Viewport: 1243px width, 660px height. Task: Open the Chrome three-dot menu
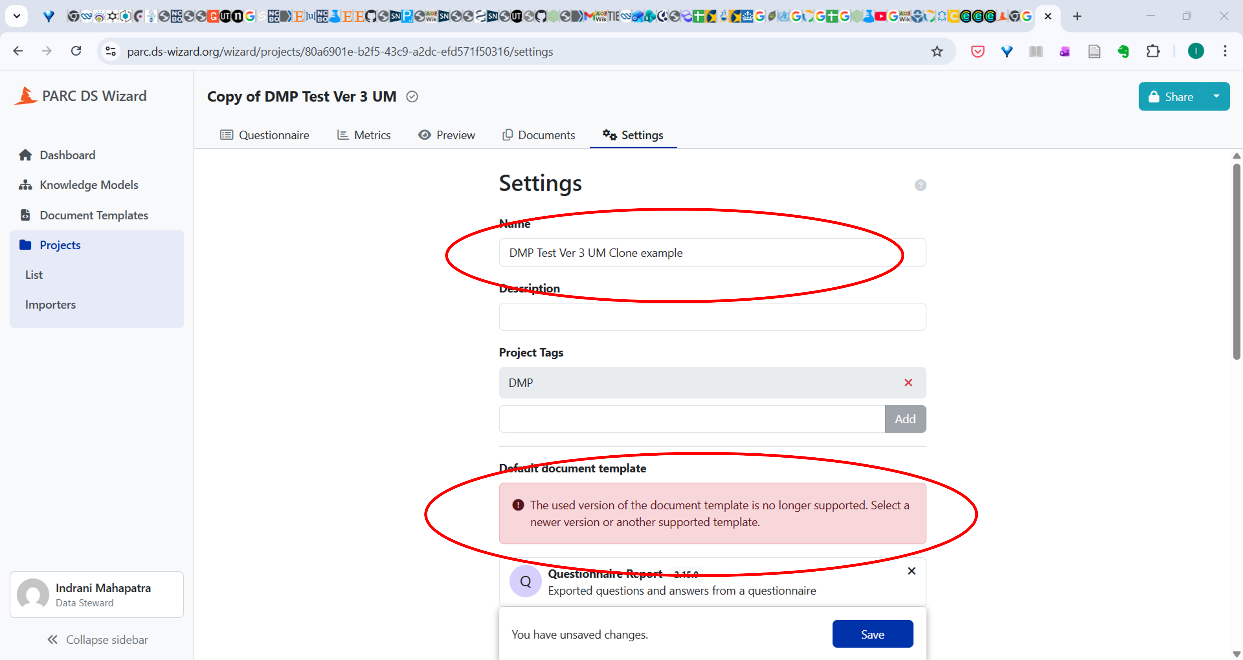point(1225,51)
